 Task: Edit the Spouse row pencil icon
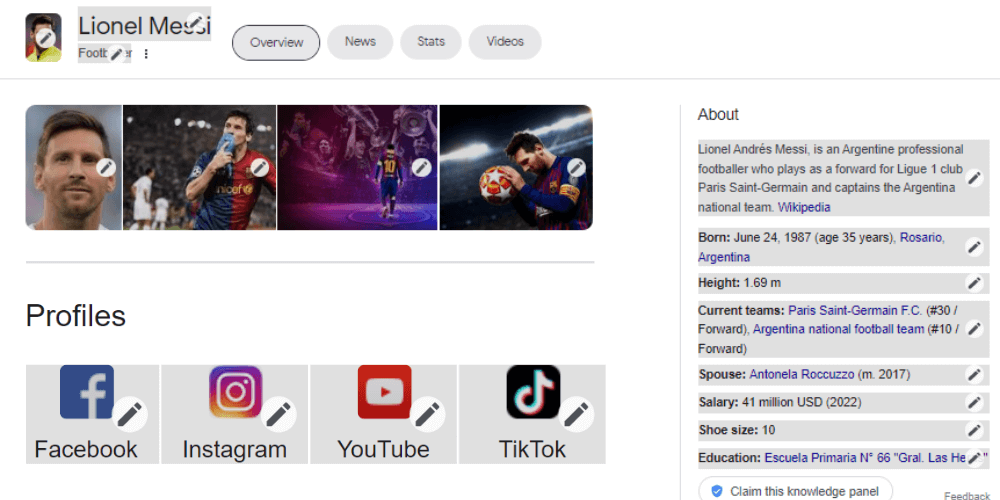click(x=974, y=374)
